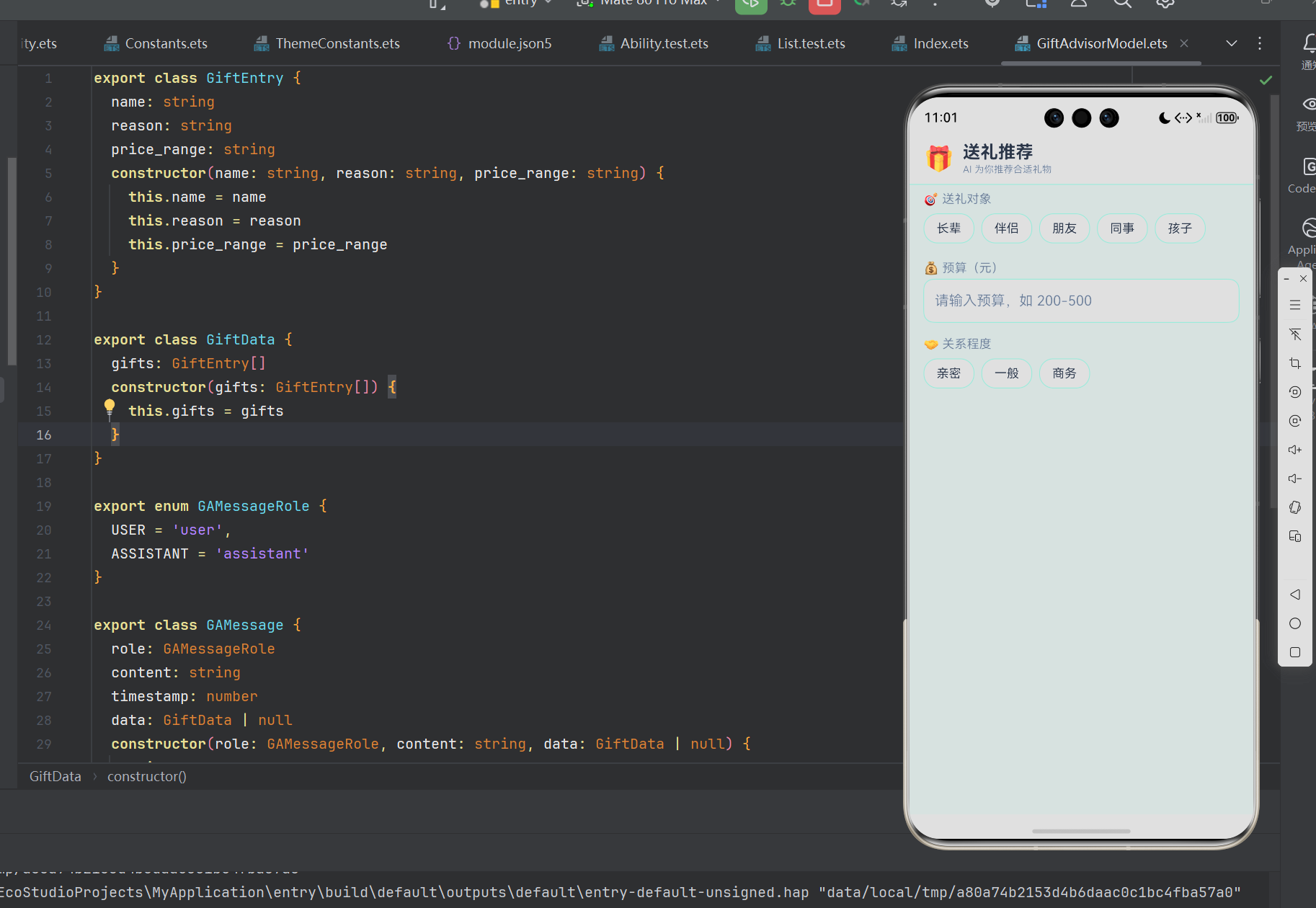
Task: Click 'GAMessage' class name on line 24
Action: point(245,625)
